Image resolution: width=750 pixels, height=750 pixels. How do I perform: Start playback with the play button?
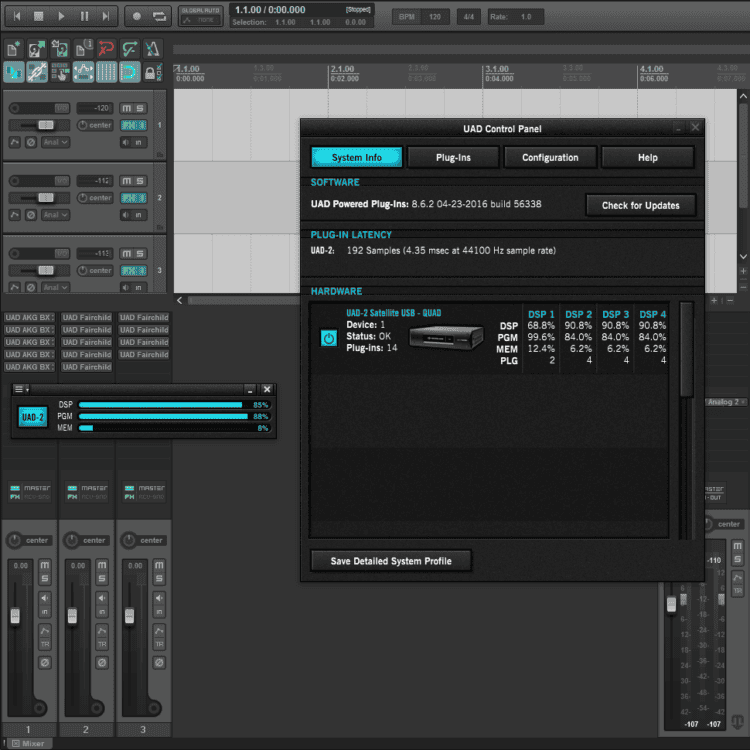pyautogui.click(x=61, y=16)
